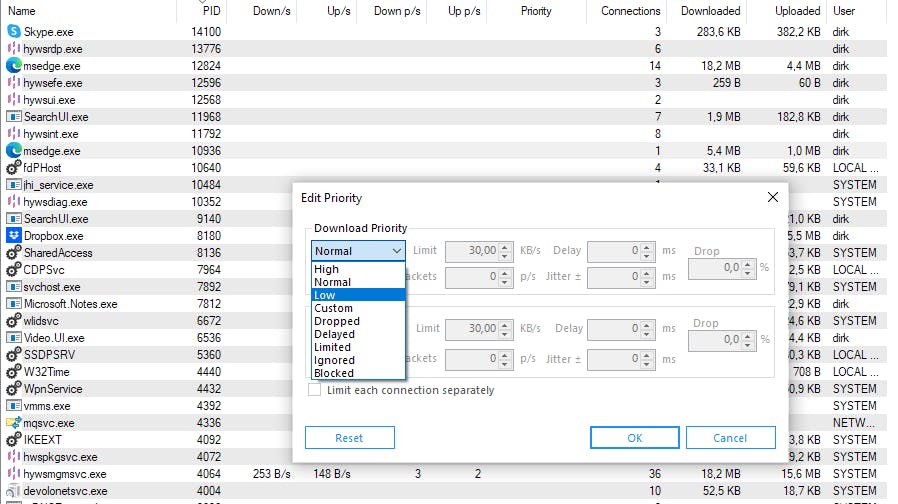Click the Skype.exe process icon
The width and height of the screenshot is (898, 504).
coord(14,32)
